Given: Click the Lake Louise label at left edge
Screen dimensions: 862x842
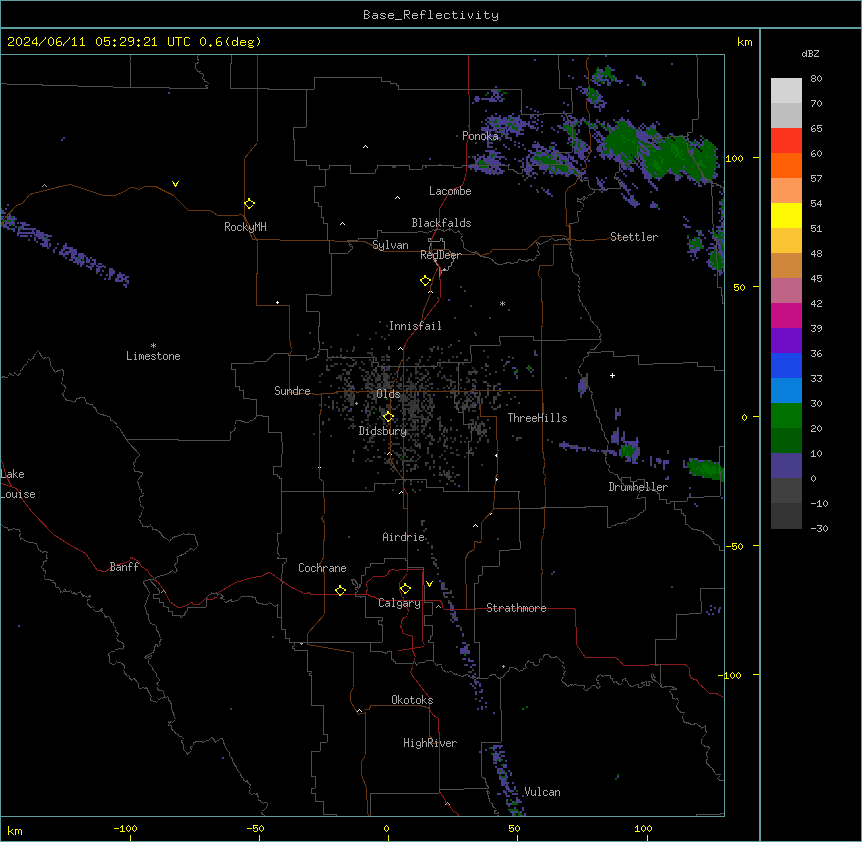Looking at the screenshot, I should coord(18,484).
